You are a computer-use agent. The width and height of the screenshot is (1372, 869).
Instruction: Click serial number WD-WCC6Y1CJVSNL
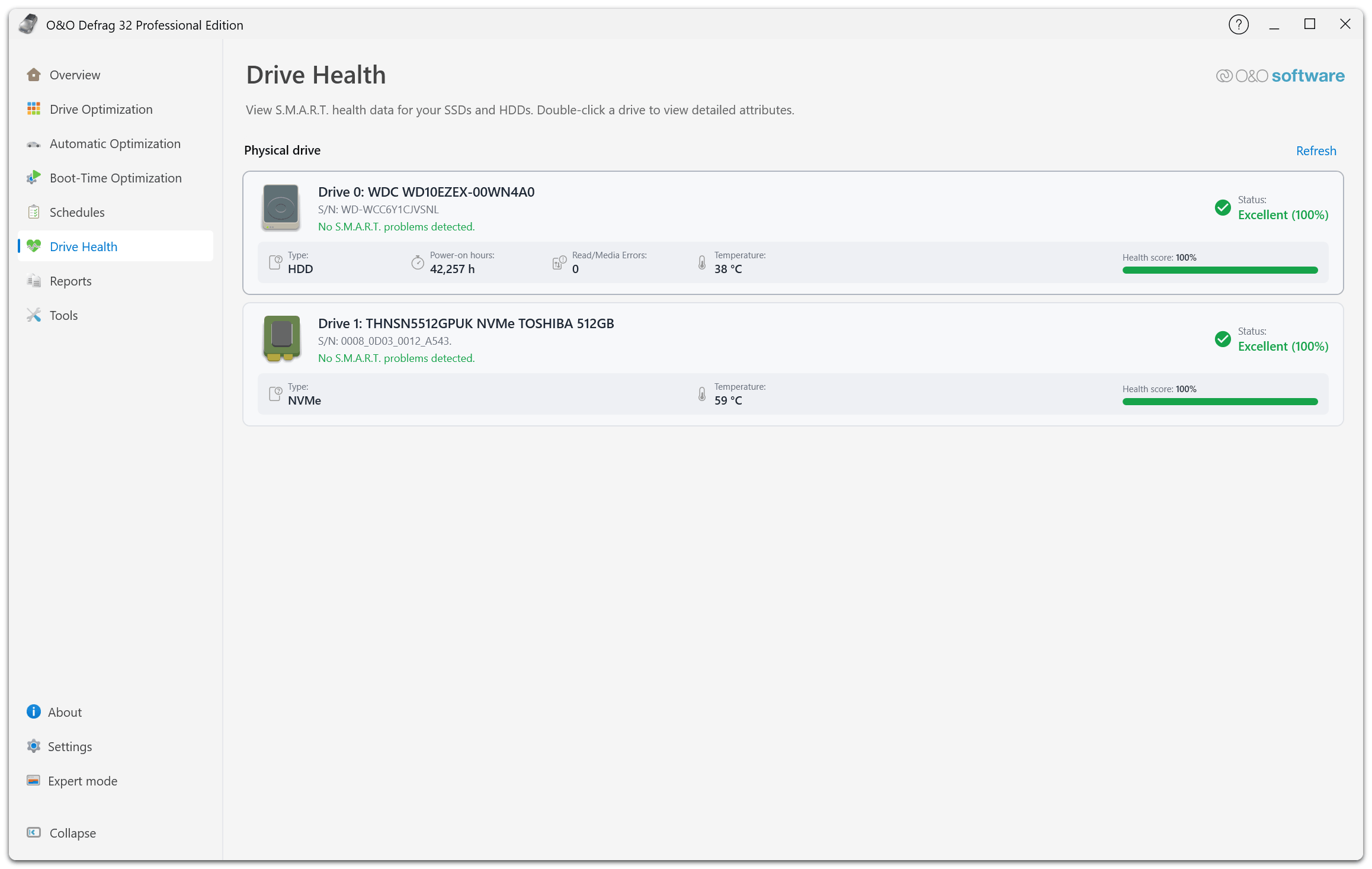tap(390, 210)
